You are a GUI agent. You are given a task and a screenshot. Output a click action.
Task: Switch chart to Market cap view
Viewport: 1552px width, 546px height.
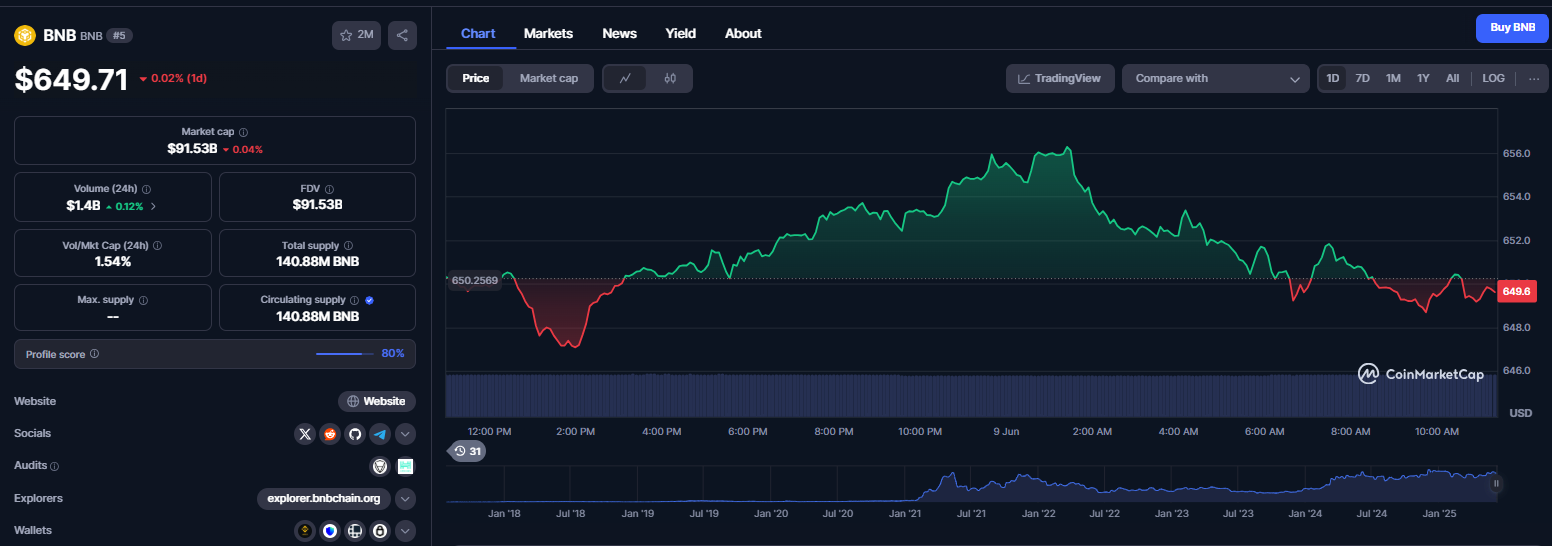point(549,78)
